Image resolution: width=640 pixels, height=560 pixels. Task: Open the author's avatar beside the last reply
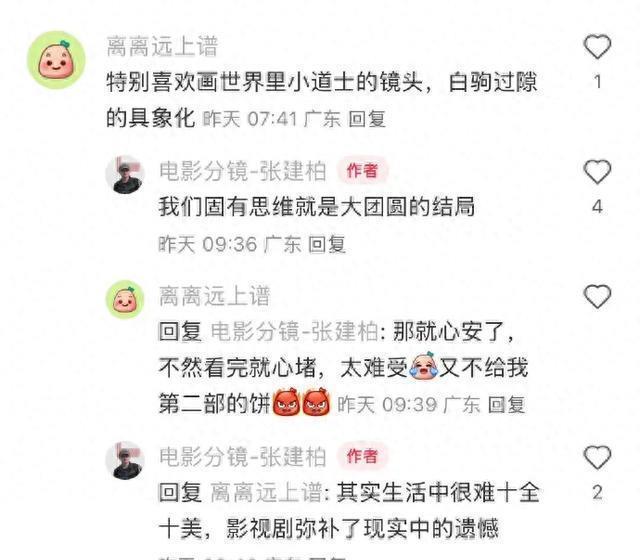[x=125, y=460]
